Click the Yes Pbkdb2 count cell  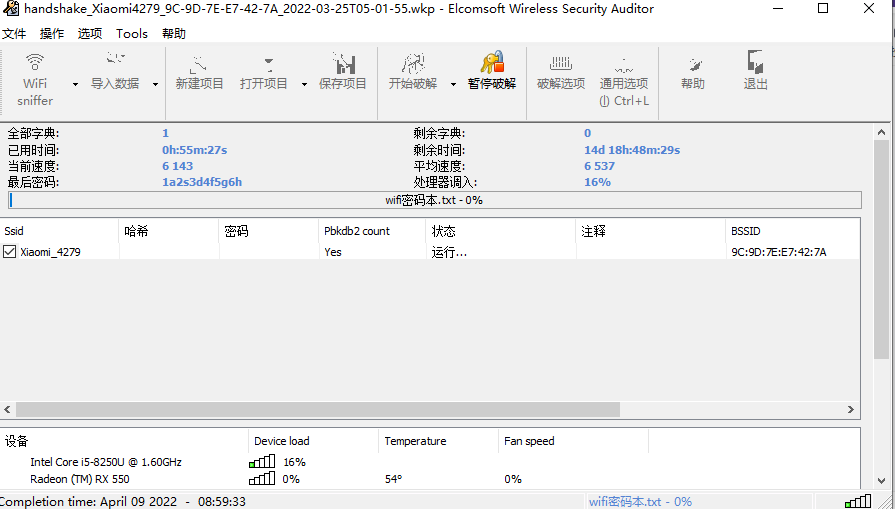pos(333,252)
